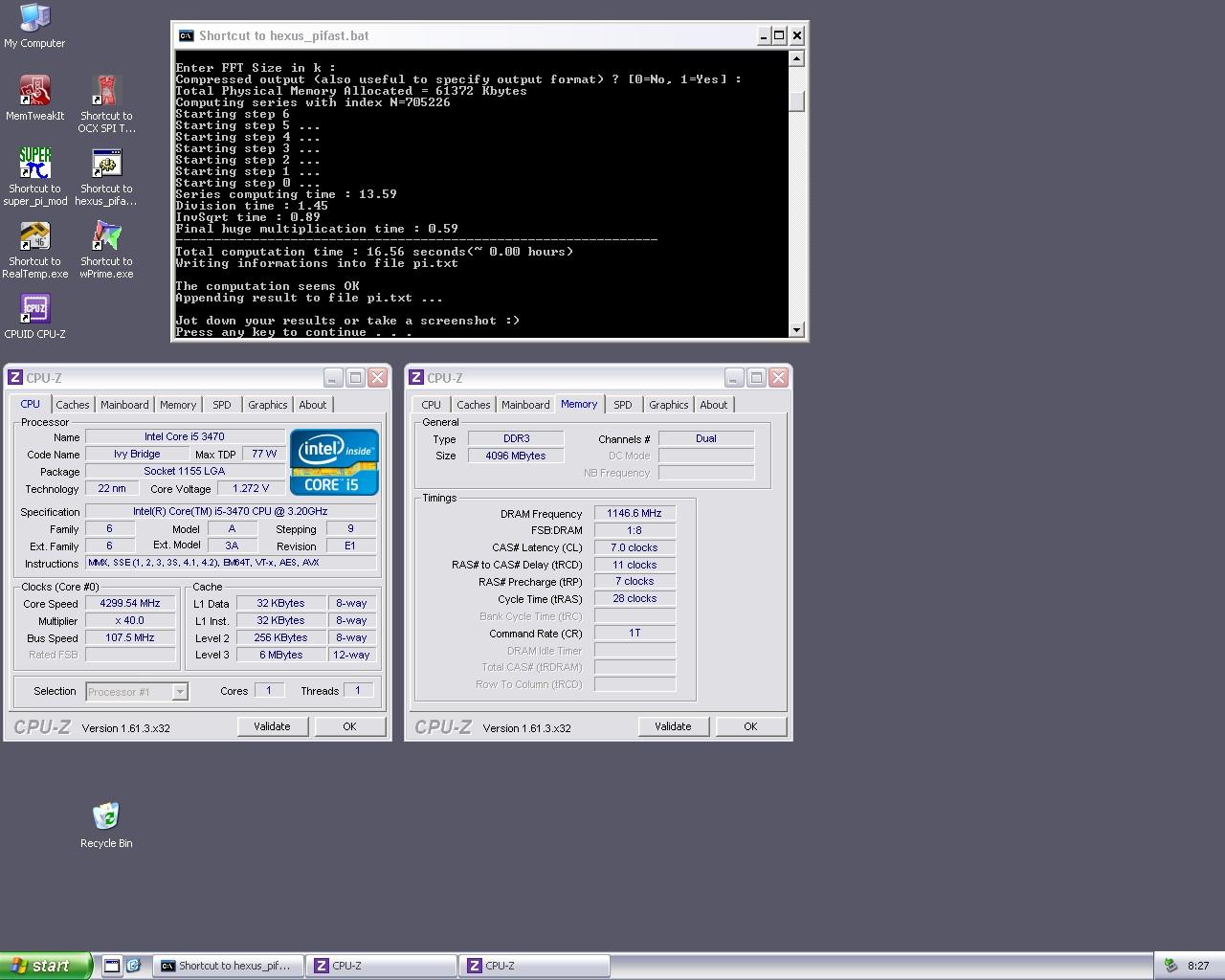This screenshot has height=980, width=1225.
Task: Click command prompt scrollbar down arrow
Action: point(796,329)
